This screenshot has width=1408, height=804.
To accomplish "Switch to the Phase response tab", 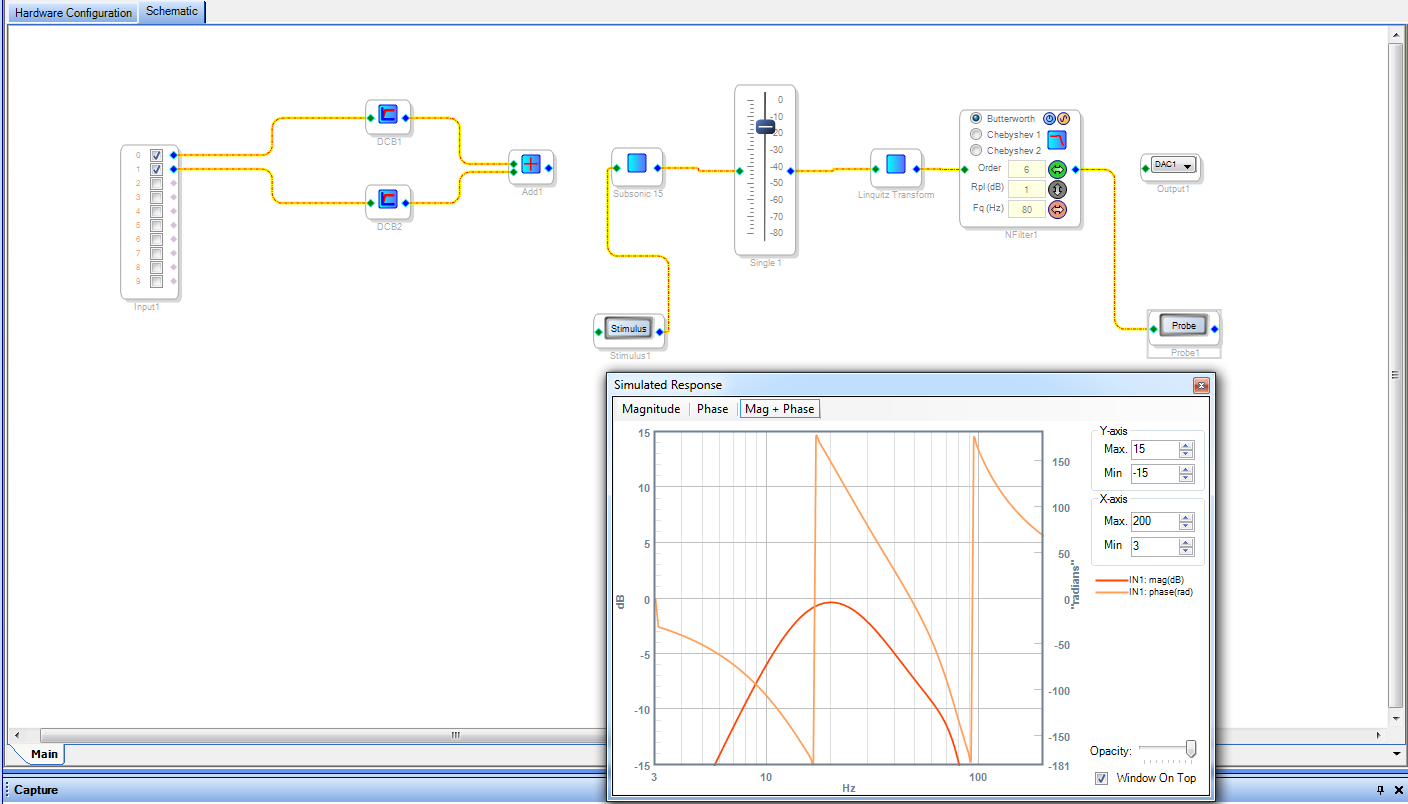I will pyautogui.click(x=712, y=409).
